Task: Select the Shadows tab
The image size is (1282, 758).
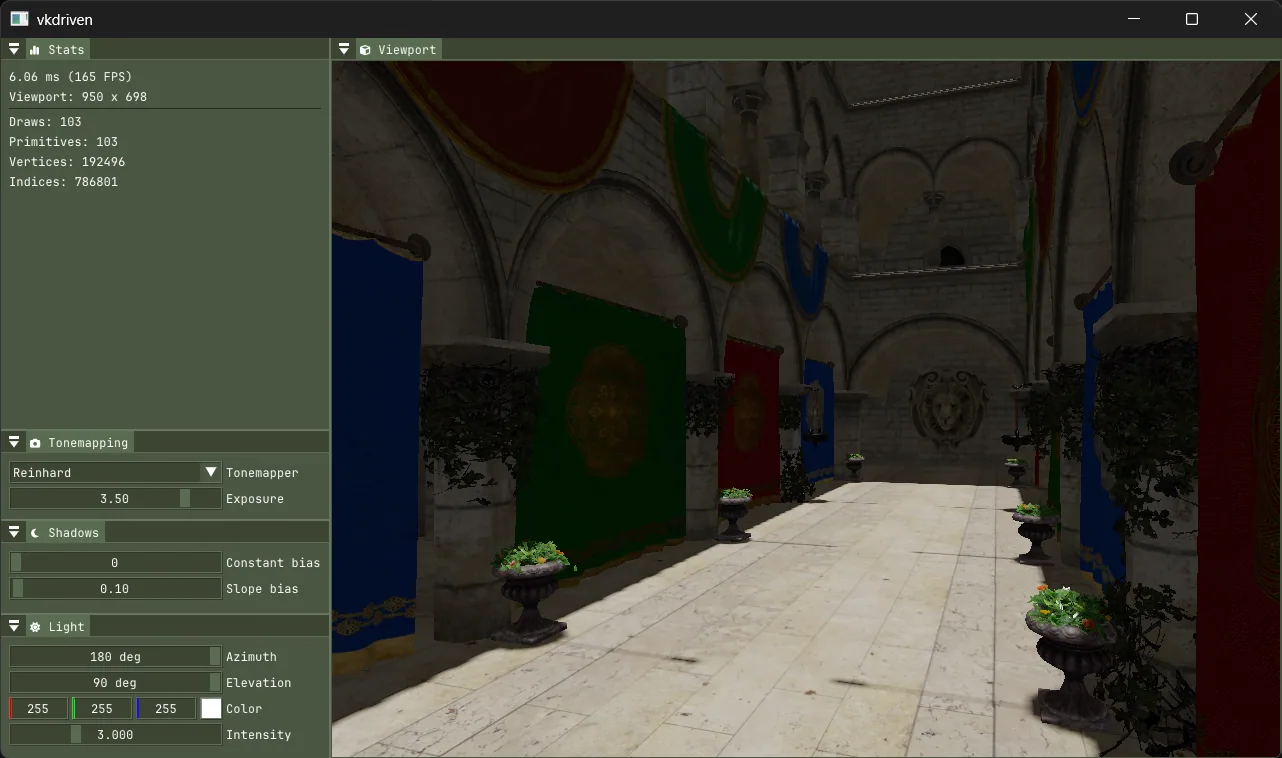Action: coord(65,532)
